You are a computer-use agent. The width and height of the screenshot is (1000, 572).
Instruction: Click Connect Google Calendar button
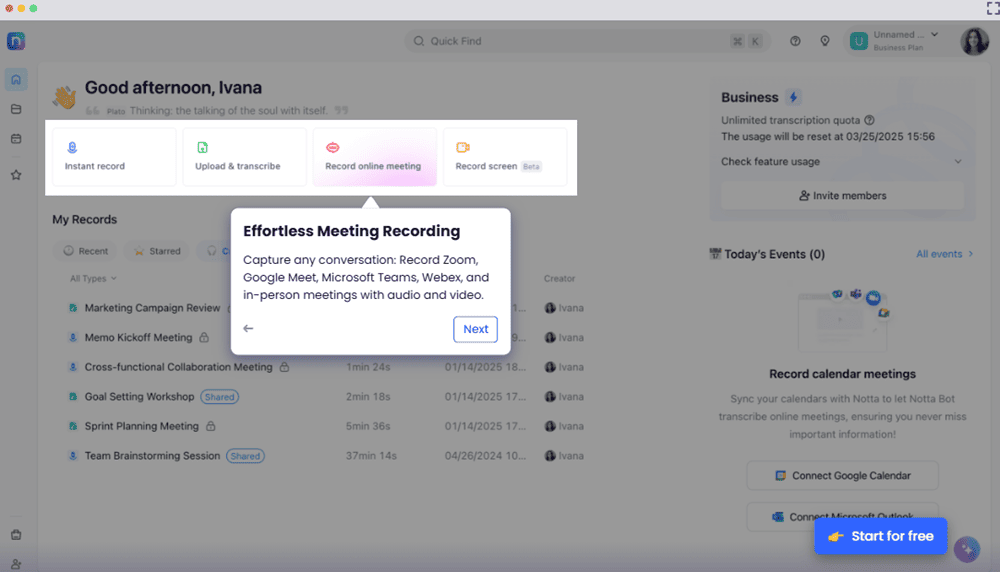coord(842,475)
